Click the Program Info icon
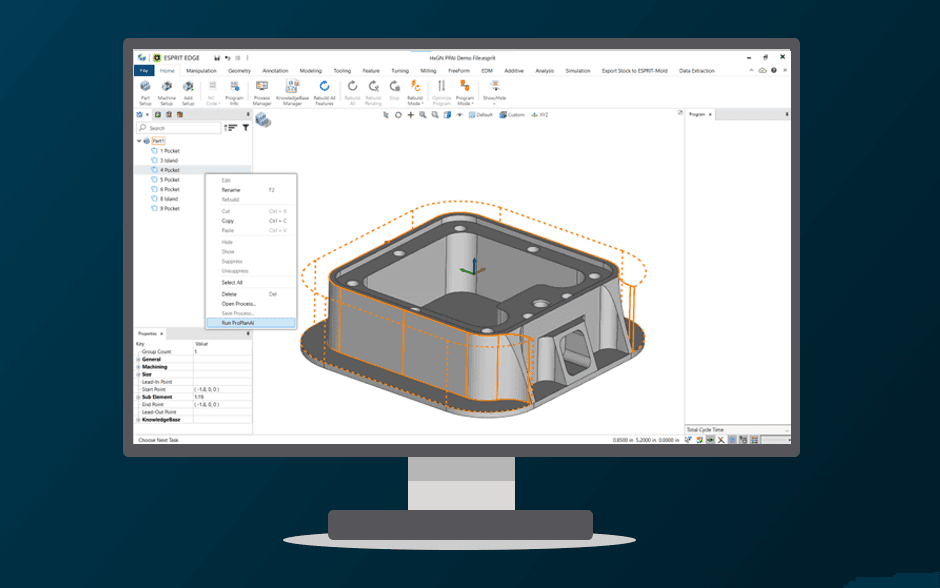This screenshot has width=940, height=588. pos(234,92)
